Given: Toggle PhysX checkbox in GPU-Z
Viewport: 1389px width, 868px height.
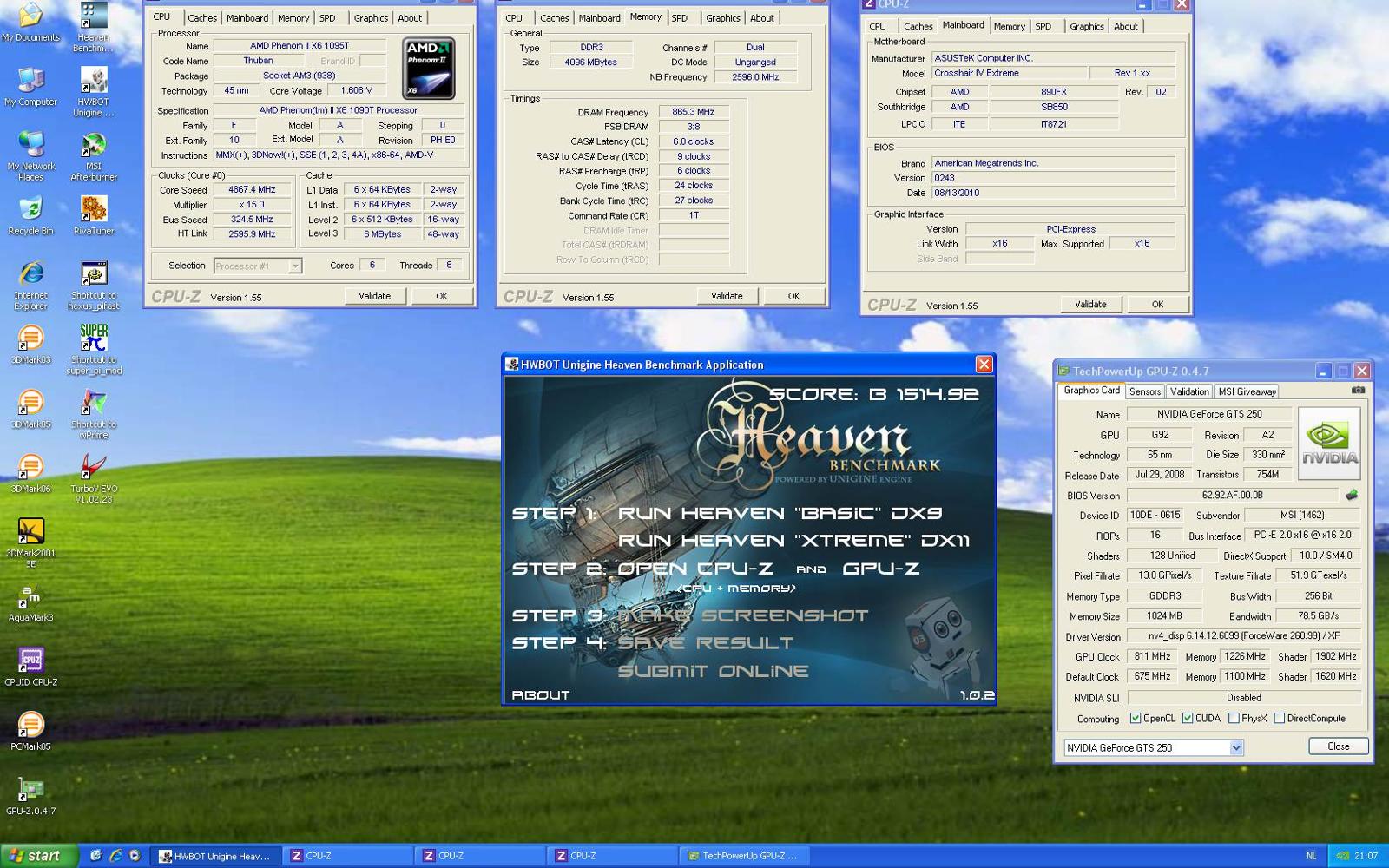Looking at the screenshot, I should pyautogui.click(x=1234, y=719).
